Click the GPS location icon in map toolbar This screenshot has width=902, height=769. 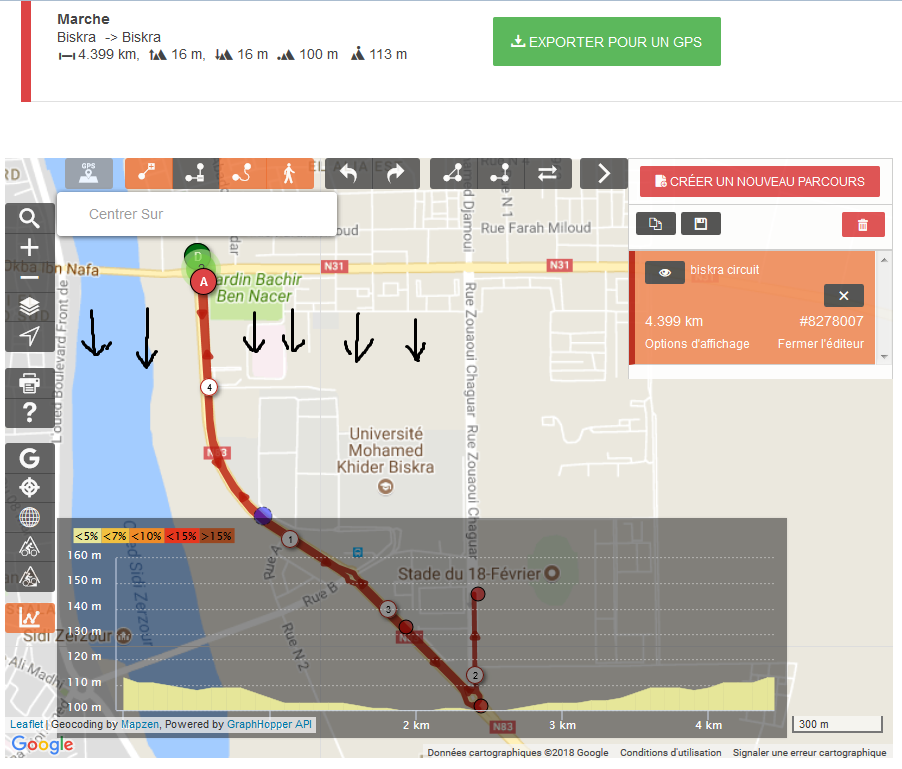tap(89, 173)
